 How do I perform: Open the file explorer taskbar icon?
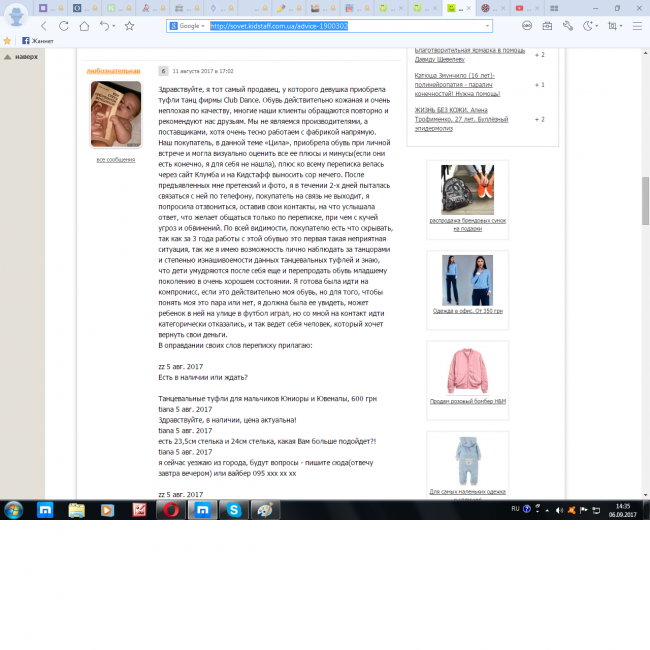[x=76, y=509]
